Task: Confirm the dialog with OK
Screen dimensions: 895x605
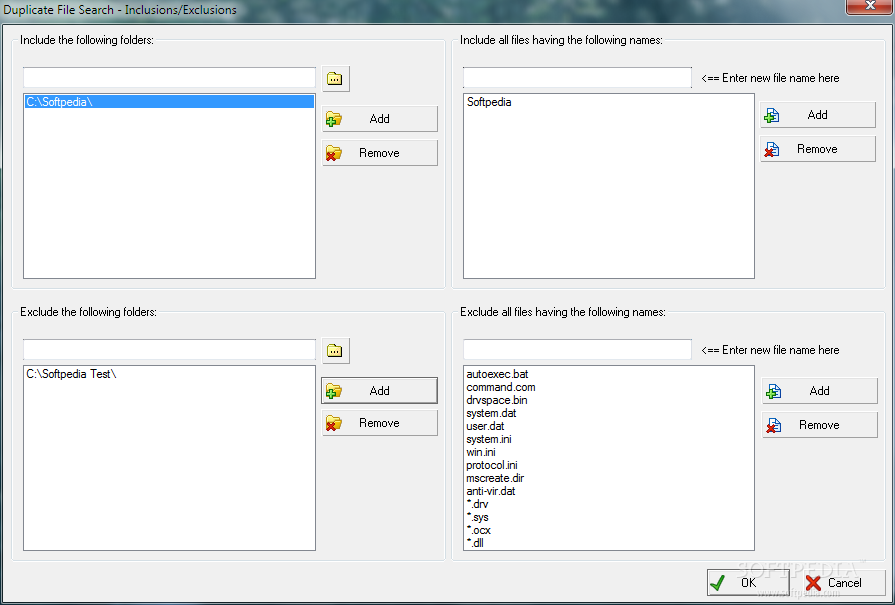Action: click(x=748, y=583)
